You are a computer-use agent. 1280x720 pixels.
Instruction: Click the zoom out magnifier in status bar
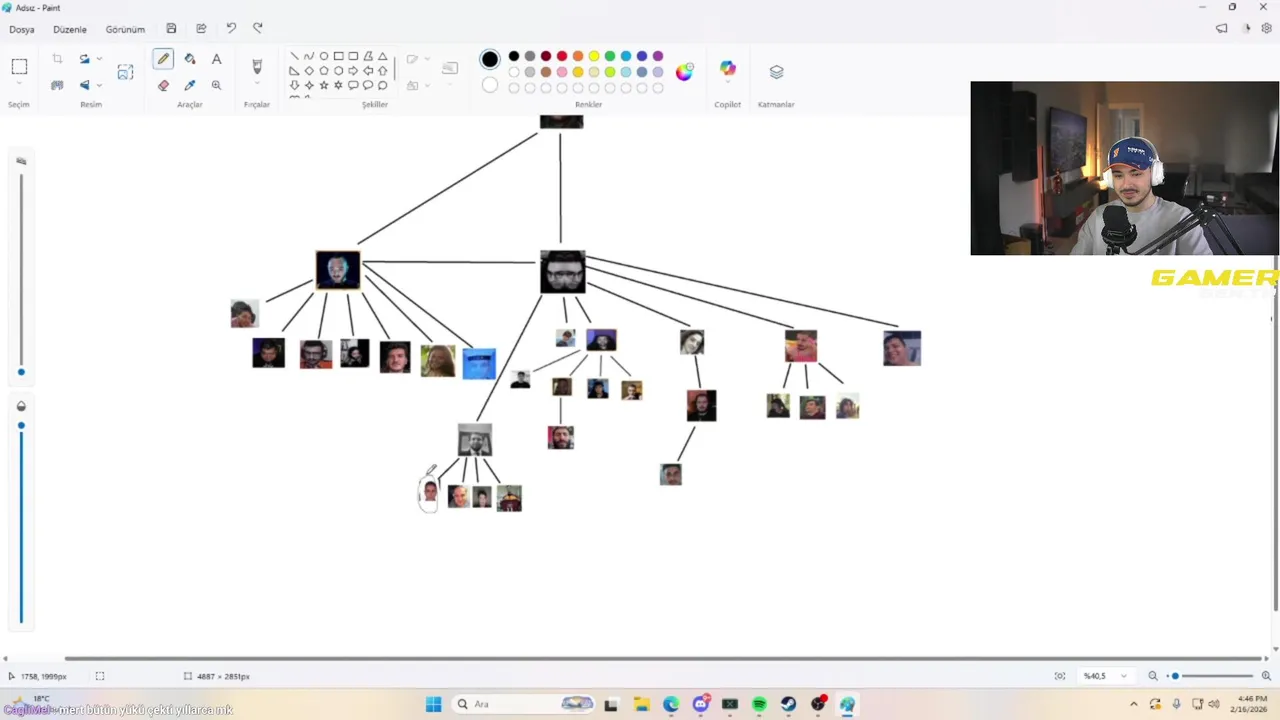click(1153, 676)
